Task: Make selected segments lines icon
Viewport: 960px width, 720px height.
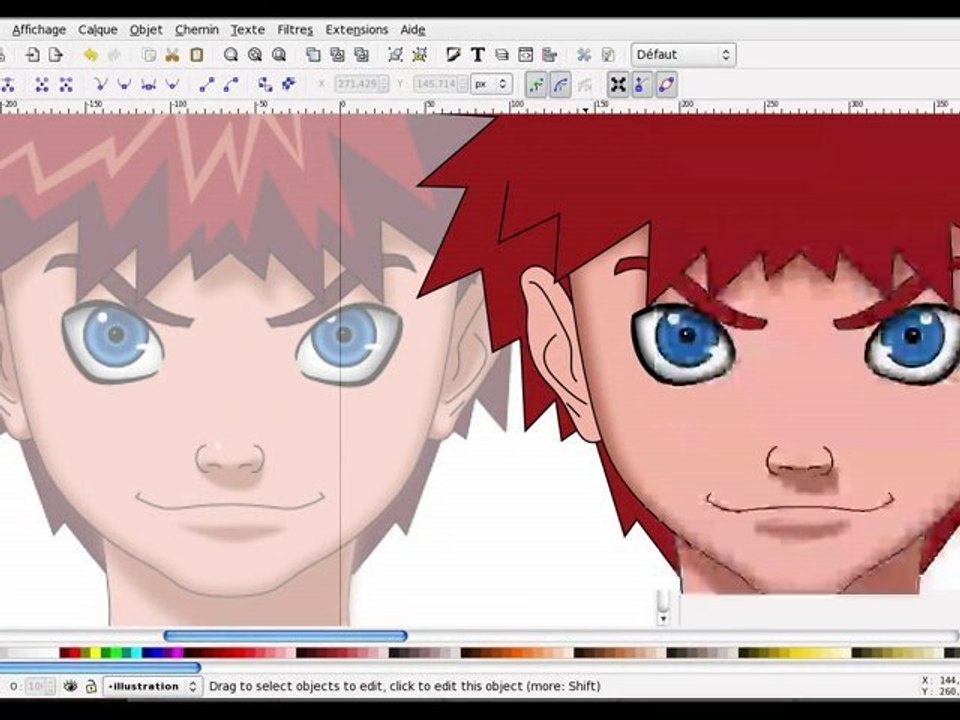Action: [x=207, y=84]
